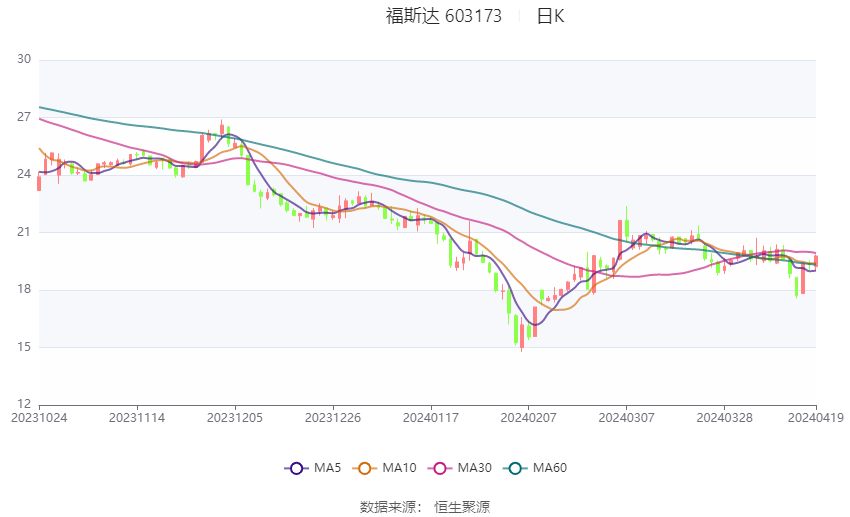Click the y-axis value 24
850x517 pixels.
tap(24, 174)
